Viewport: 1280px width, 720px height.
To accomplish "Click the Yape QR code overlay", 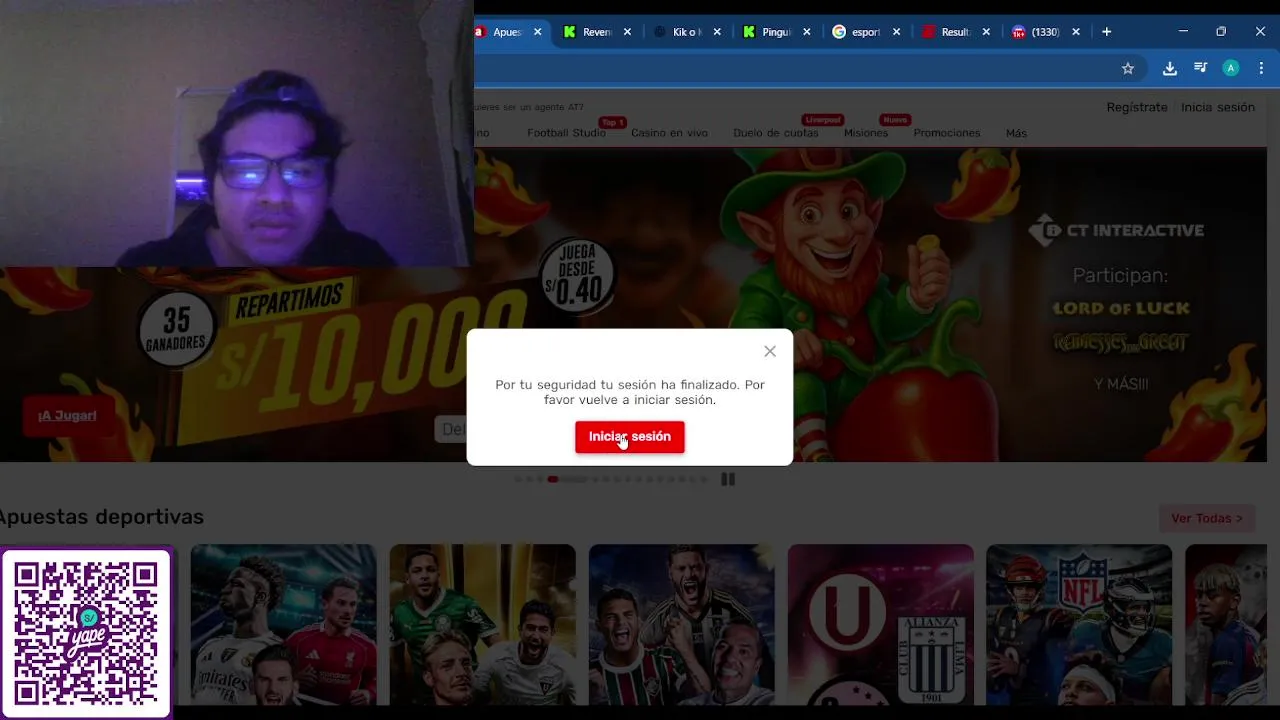I will [x=86, y=633].
